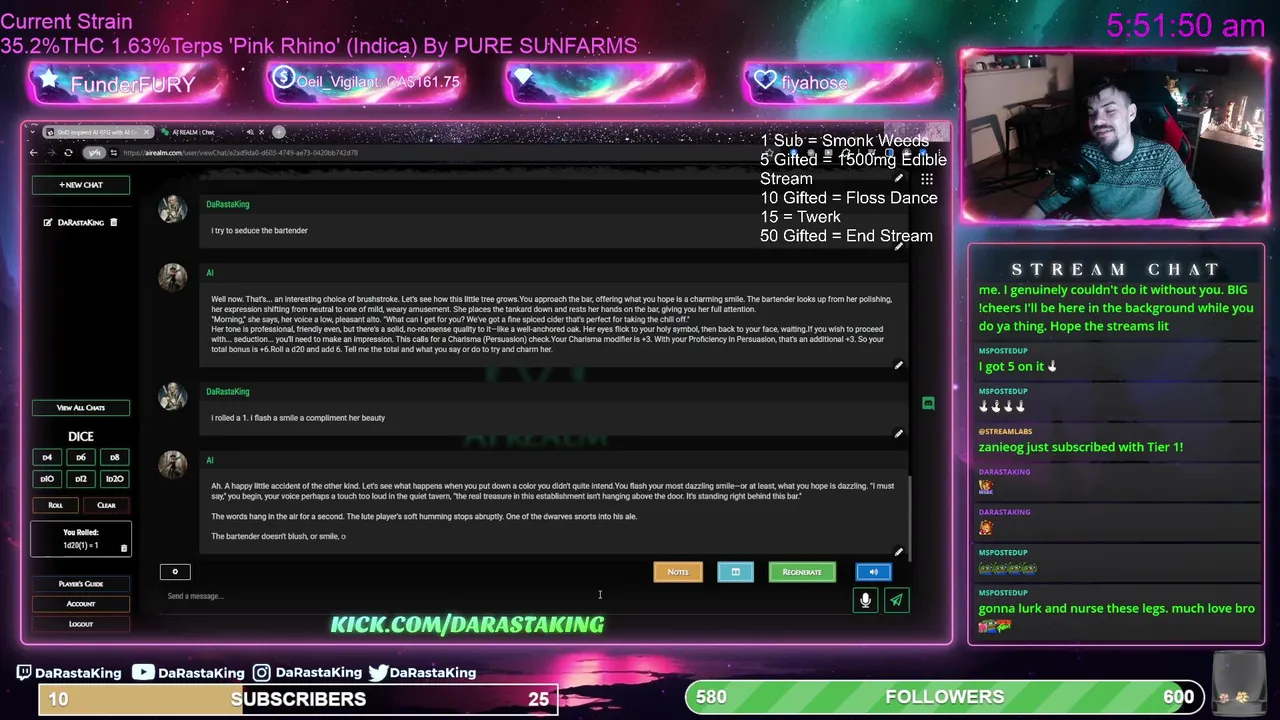This screenshot has width=1280, height=720.
Task: Clear the selected dice
Action: pos(106,505)
